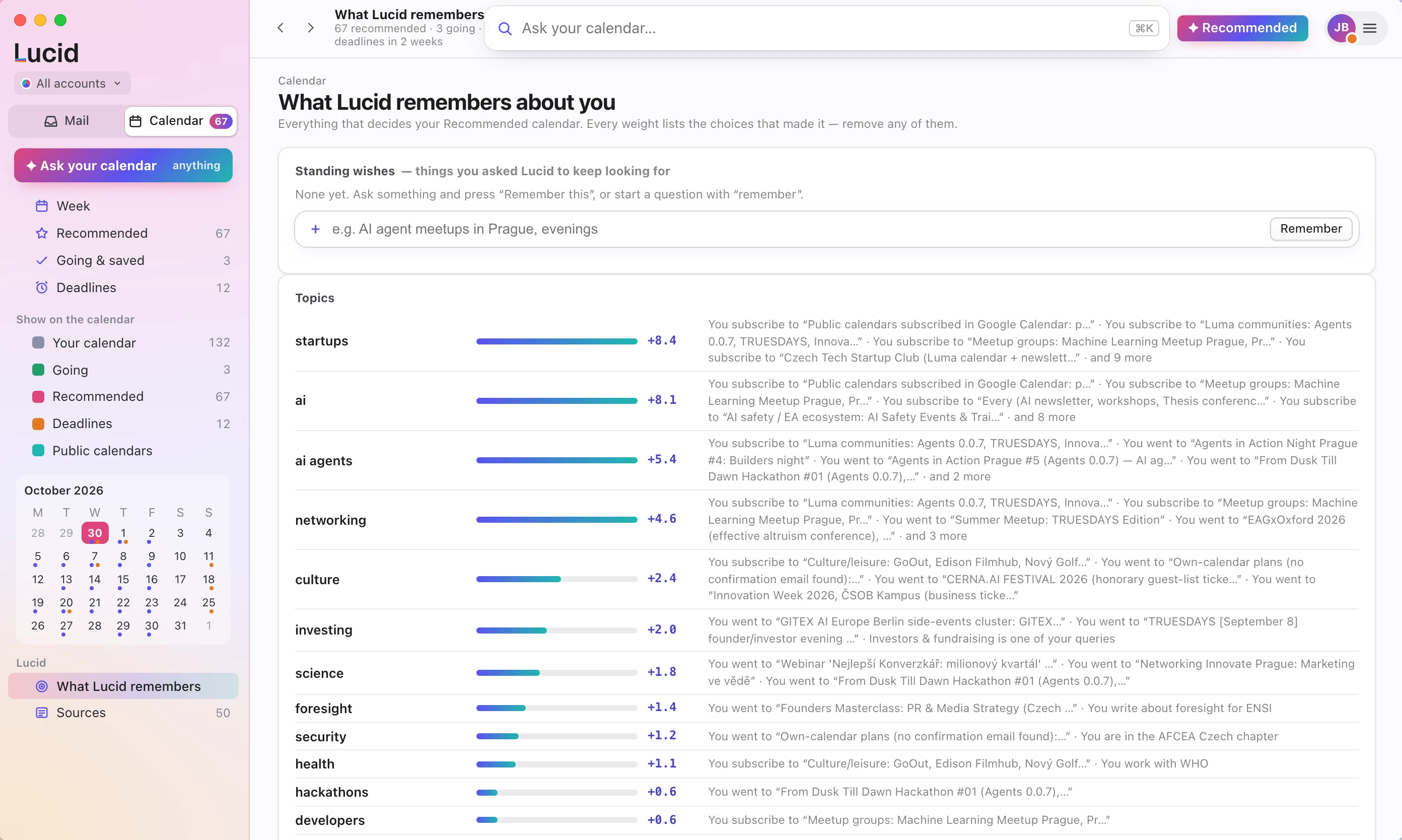The height and width of the screenshot is (840, 1402).
Task: Click the Remember button
Action: coord(1311,229)
